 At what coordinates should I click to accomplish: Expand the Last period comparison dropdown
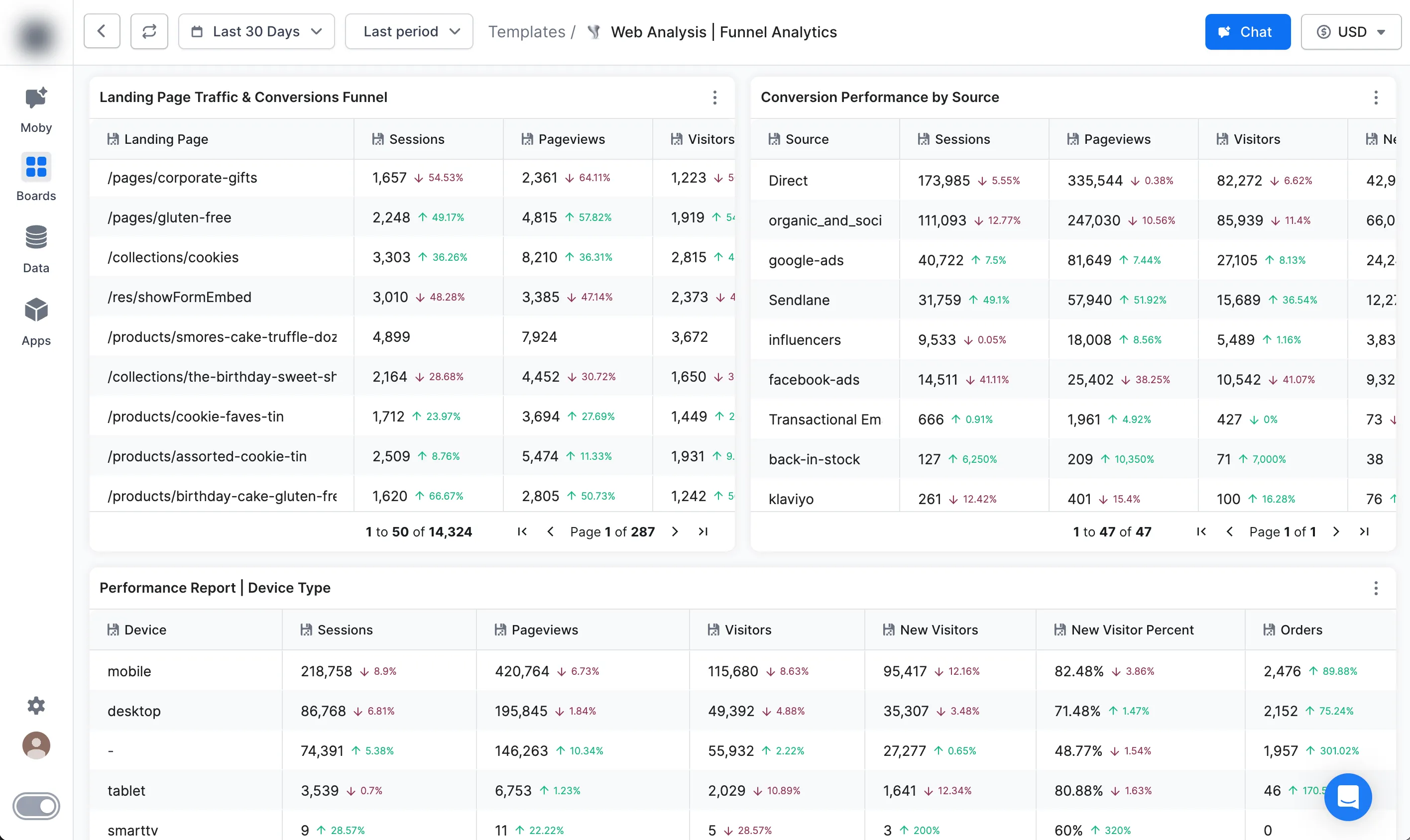point(409,32)
